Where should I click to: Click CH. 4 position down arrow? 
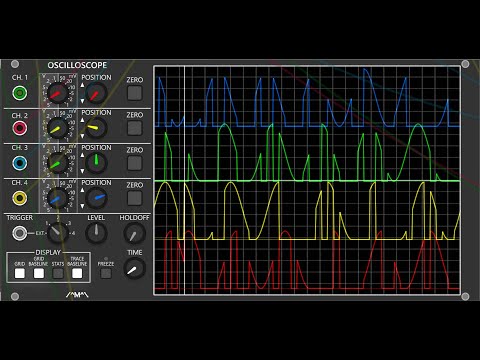pyautogui.click(x=82, y=206)
